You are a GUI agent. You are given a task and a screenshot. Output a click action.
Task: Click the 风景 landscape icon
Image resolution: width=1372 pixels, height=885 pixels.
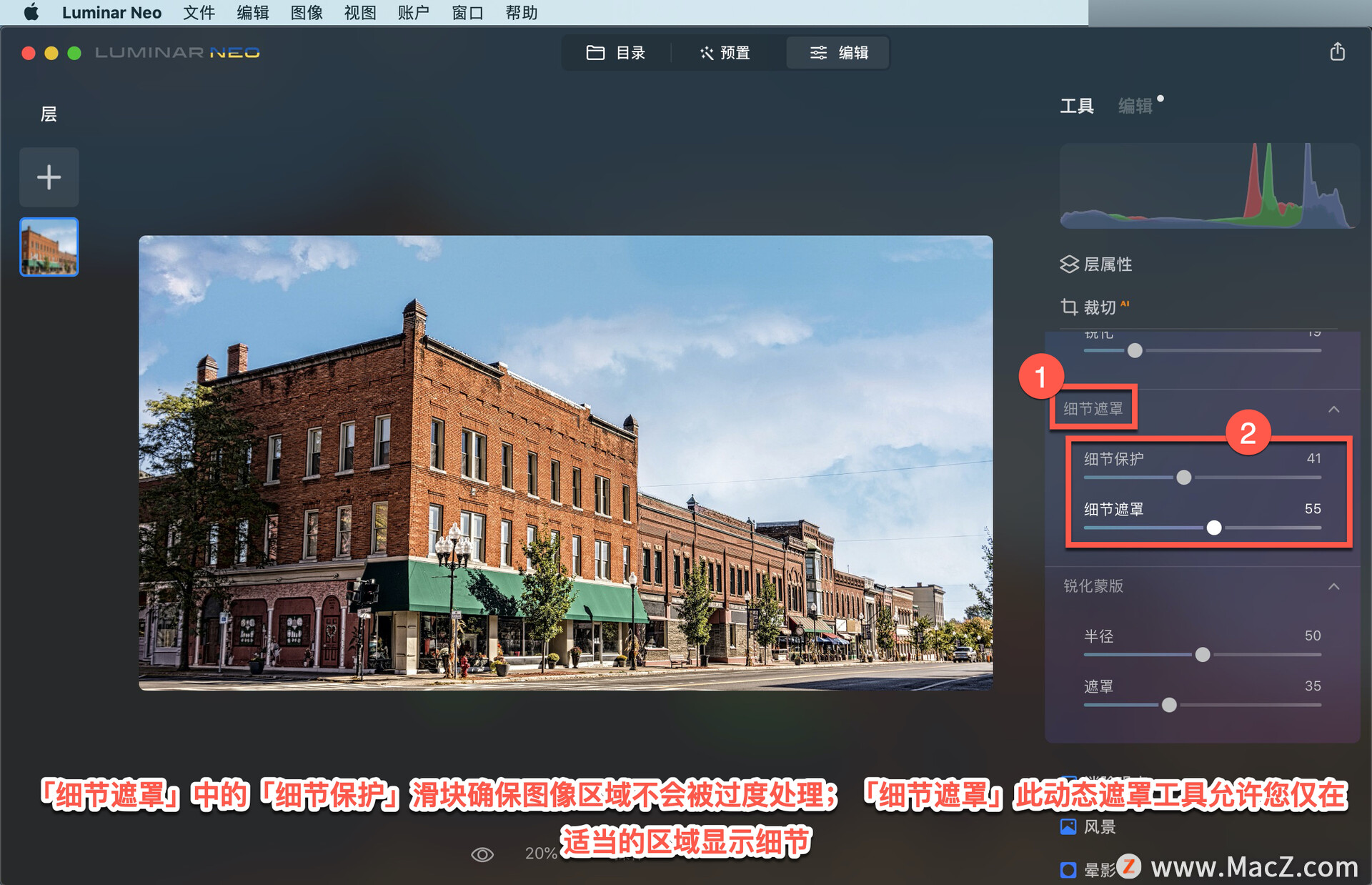click(1068, 827)
